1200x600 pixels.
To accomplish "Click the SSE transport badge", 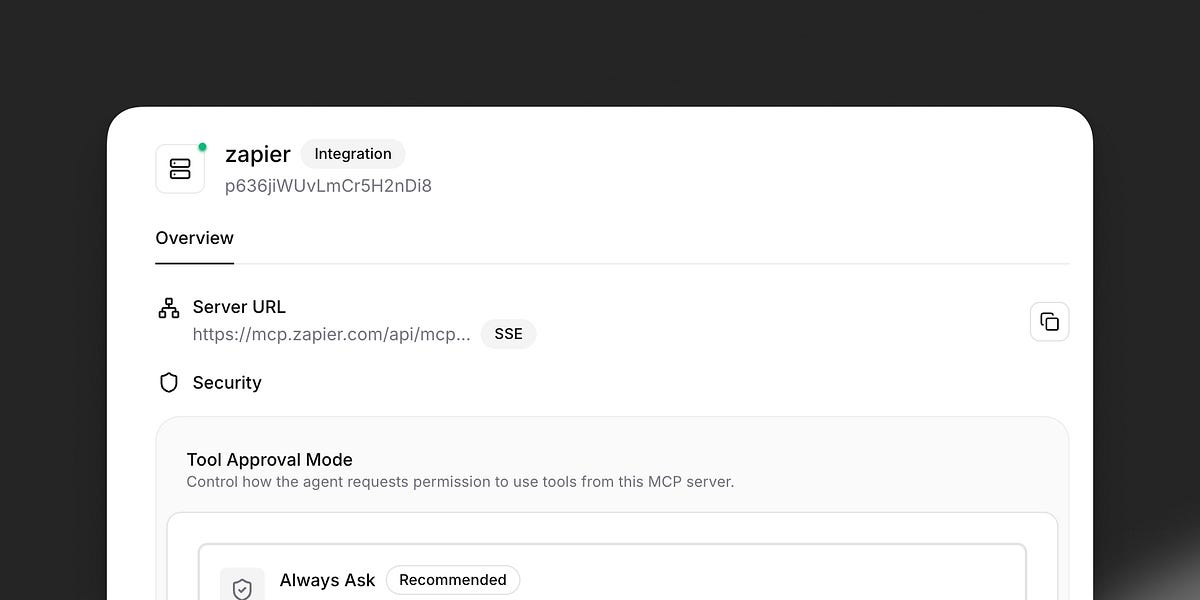I will pos(509,334).
